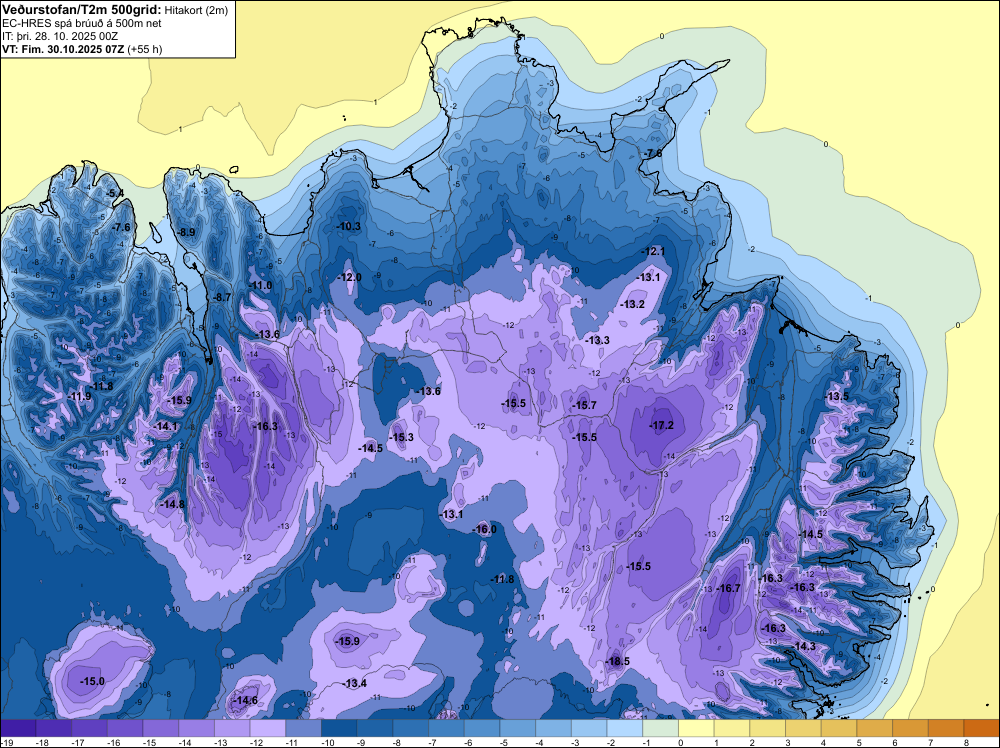Select the 'IT: þri. 28. 10. 2025 00Z' line
The image size is (1000, 748).
pos(60,36)
